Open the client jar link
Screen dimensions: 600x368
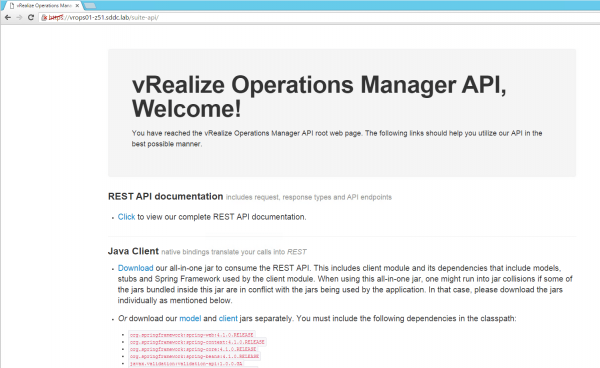(x=228, y=318)
